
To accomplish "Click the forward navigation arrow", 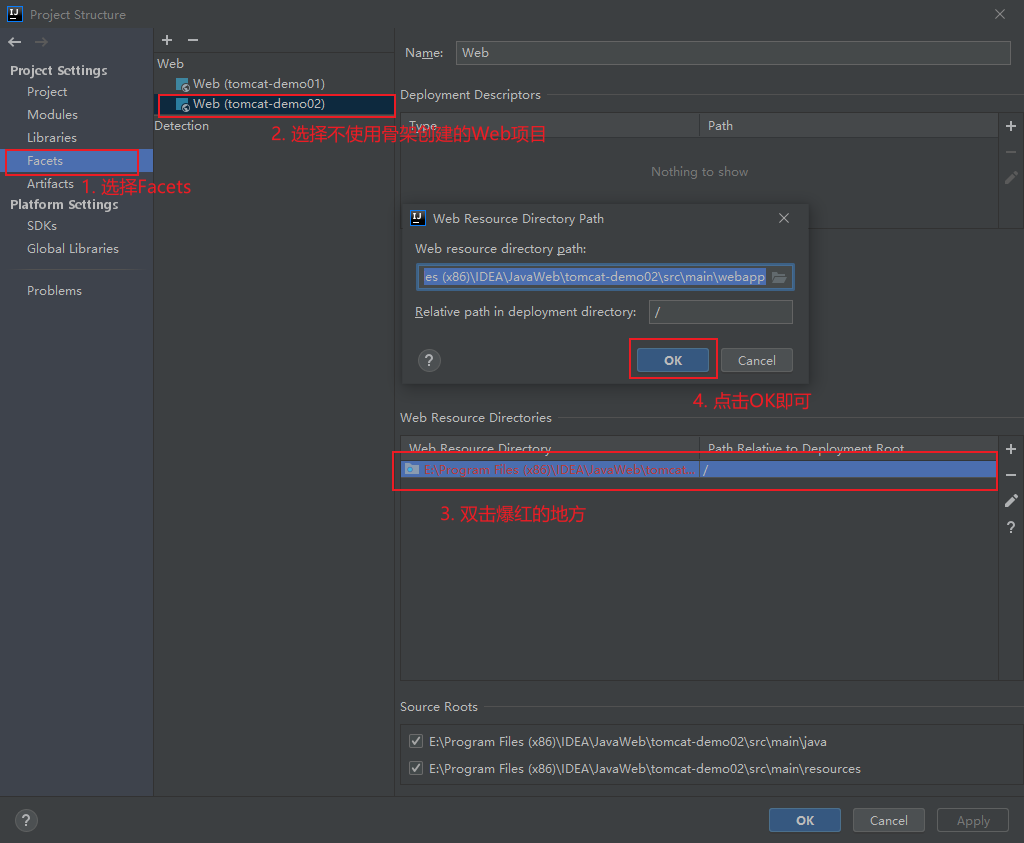I will coord(41,42).
